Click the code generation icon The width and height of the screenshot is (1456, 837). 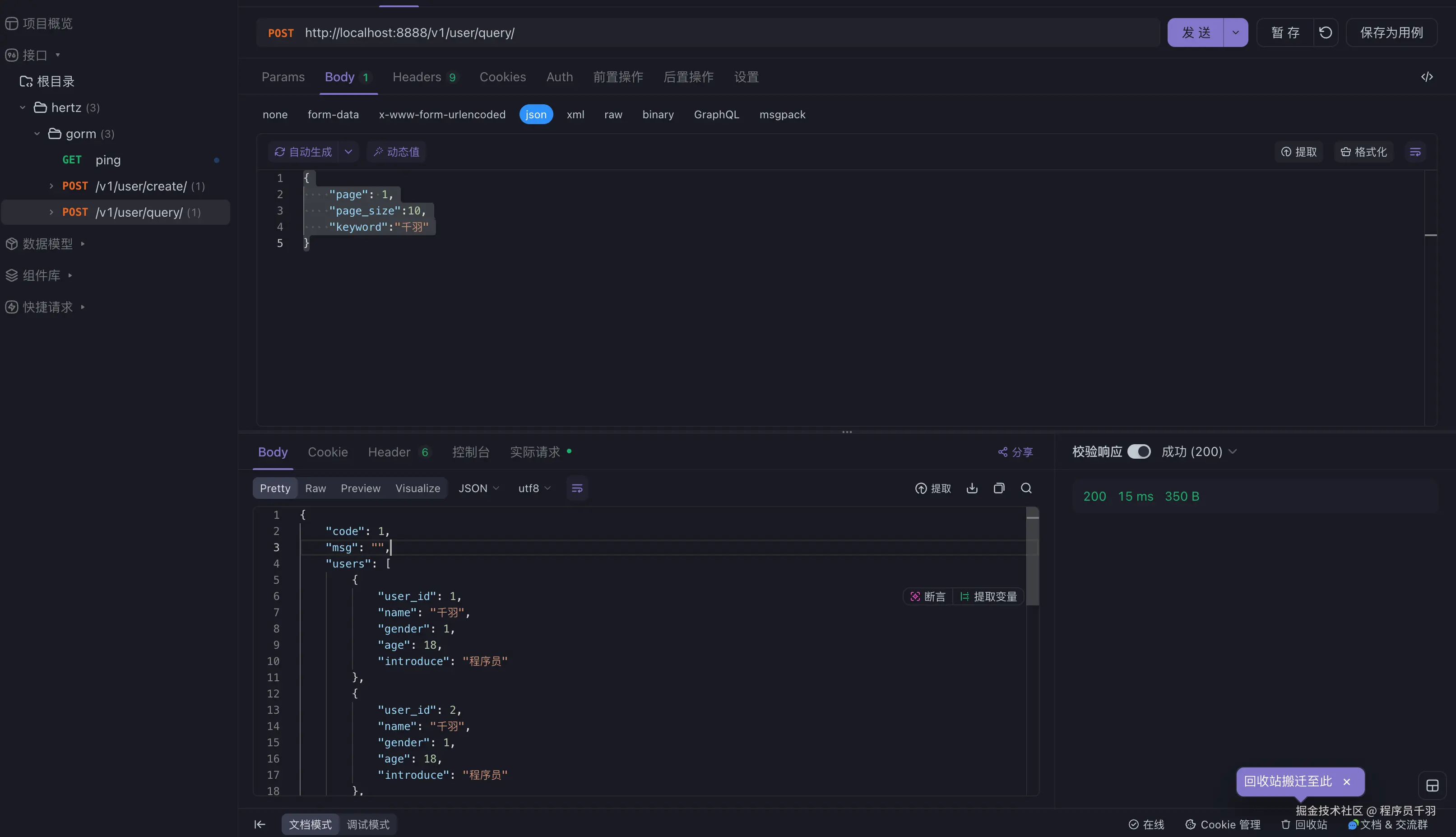tap(1427, 77)
